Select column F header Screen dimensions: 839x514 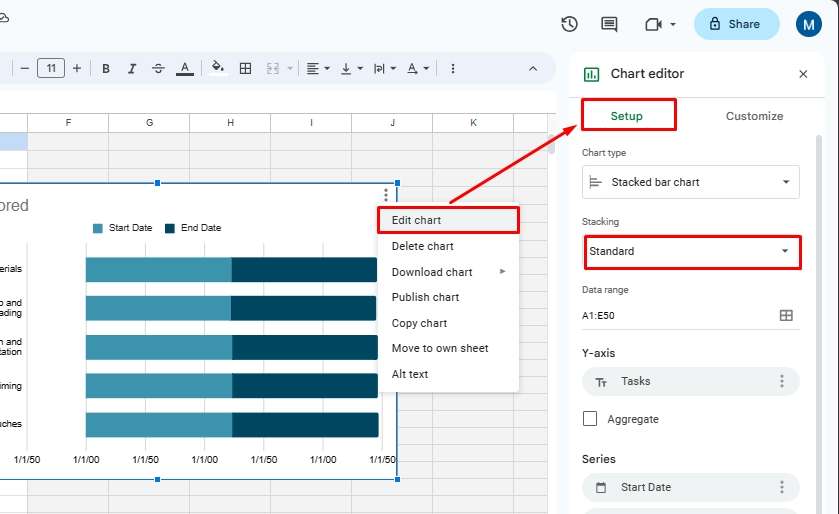coord(68,122)
